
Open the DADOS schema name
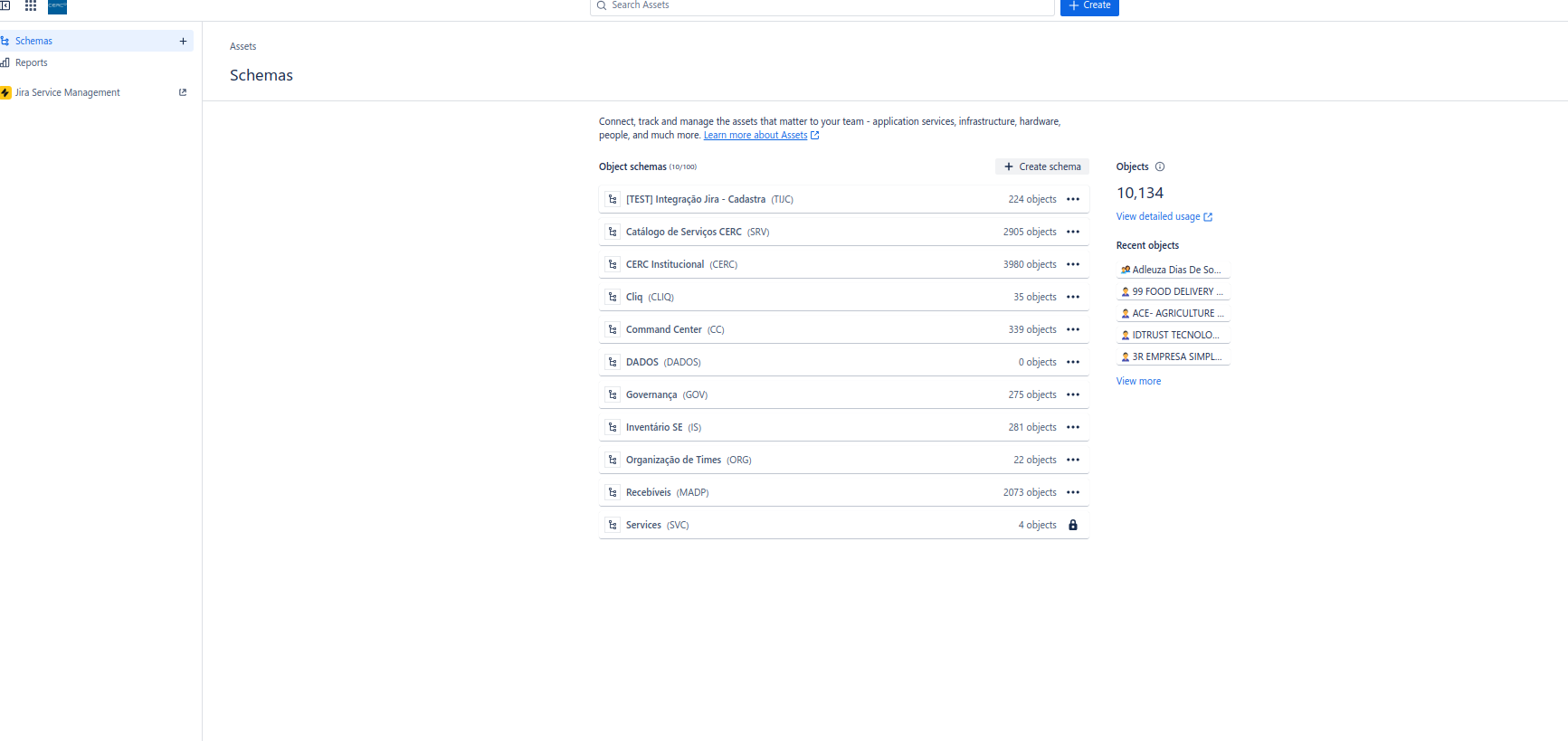[x=642, y=362]
